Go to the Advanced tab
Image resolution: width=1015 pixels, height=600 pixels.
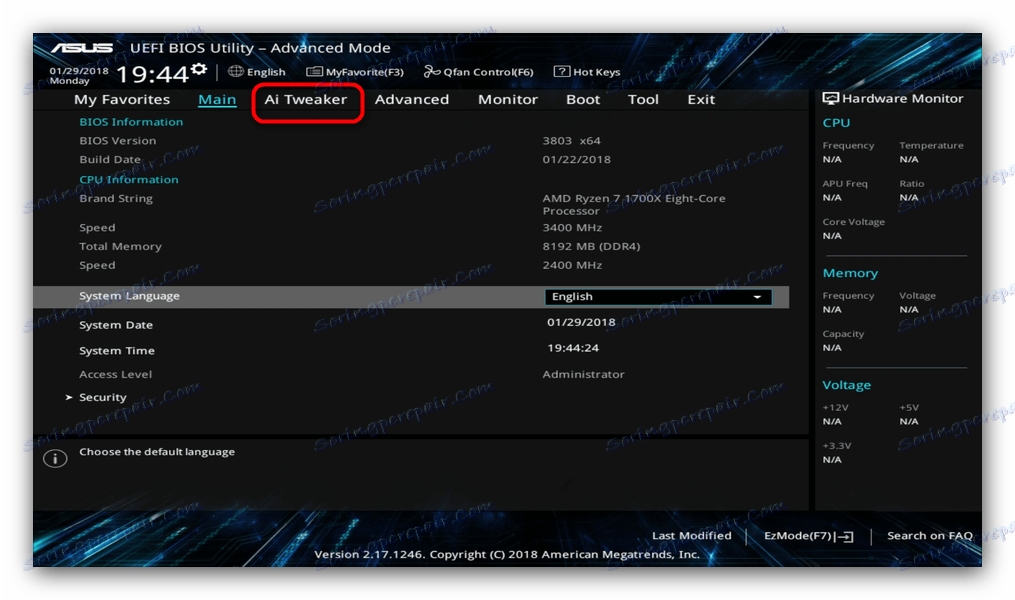412,100
